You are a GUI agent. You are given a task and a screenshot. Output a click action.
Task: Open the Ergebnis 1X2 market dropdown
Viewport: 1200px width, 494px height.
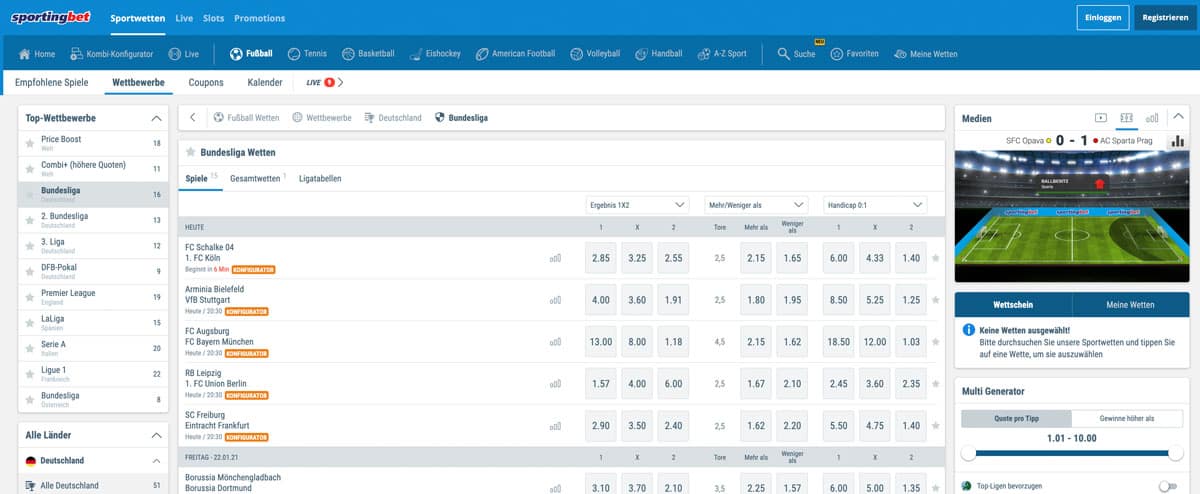click(637, 204)
